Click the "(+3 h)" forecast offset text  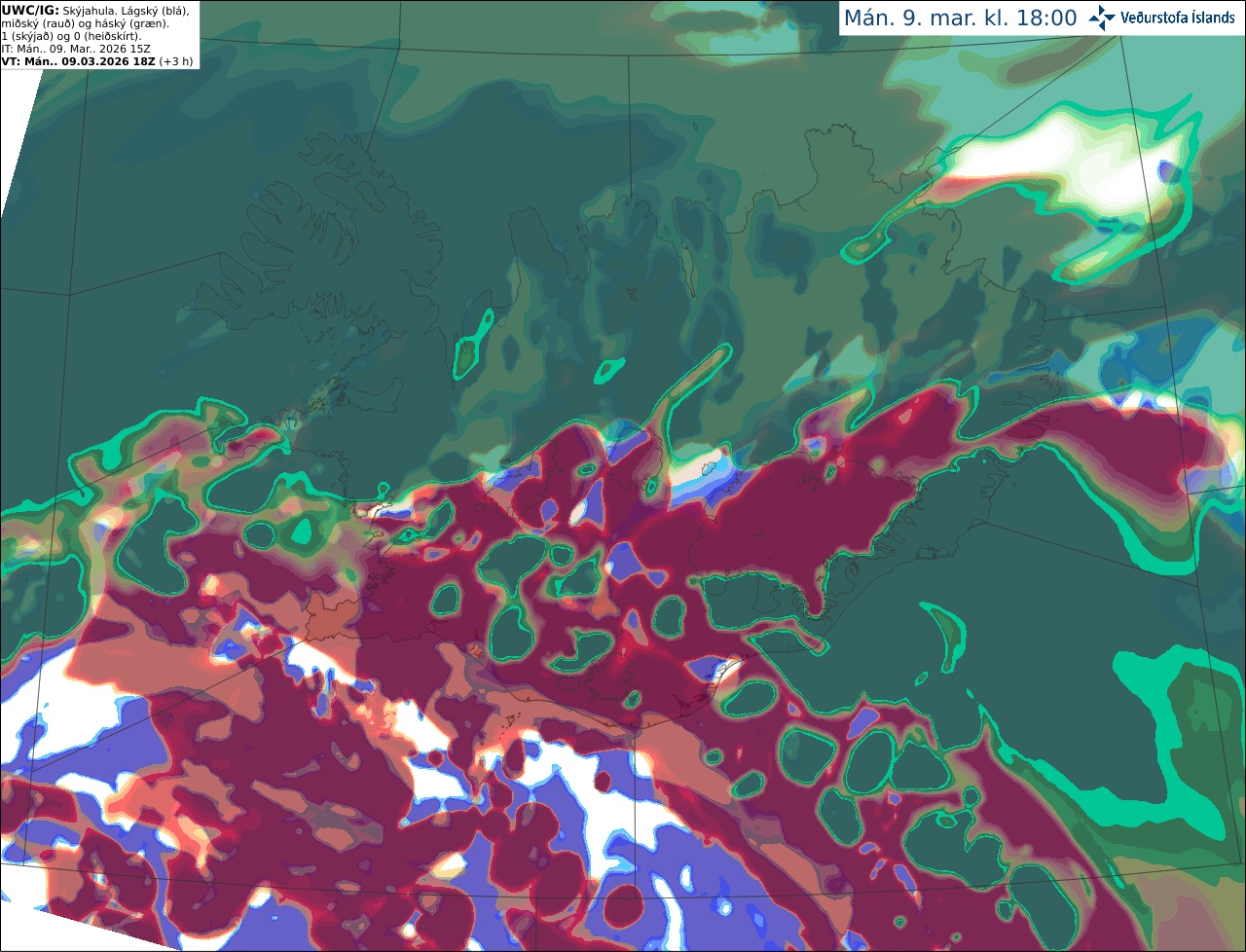(176, 60)
